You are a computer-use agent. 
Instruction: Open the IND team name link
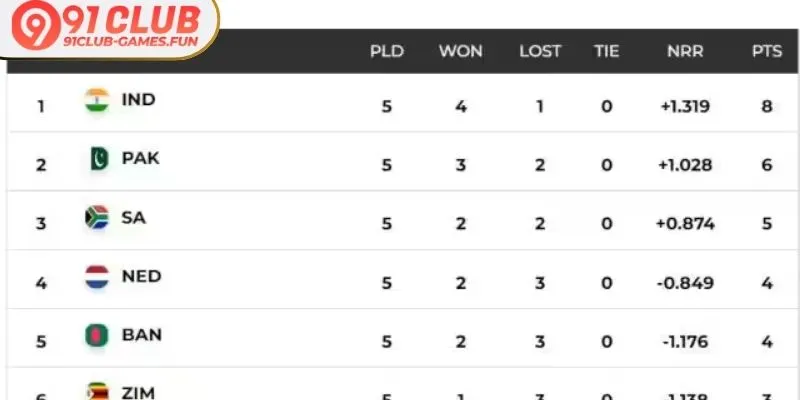pos(138,100)
